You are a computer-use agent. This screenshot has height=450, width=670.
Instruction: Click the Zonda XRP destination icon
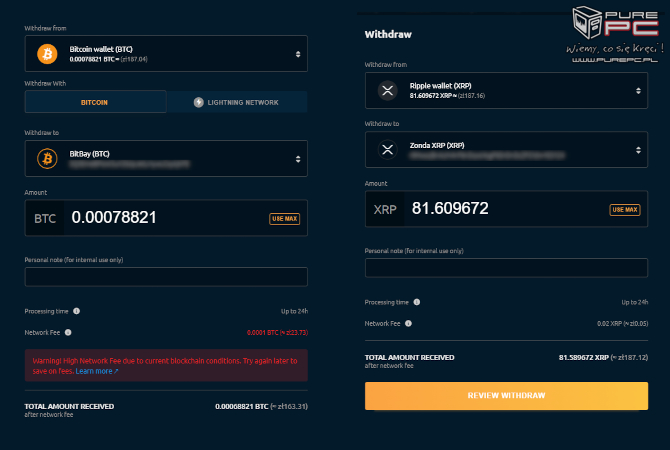[388, 150]
